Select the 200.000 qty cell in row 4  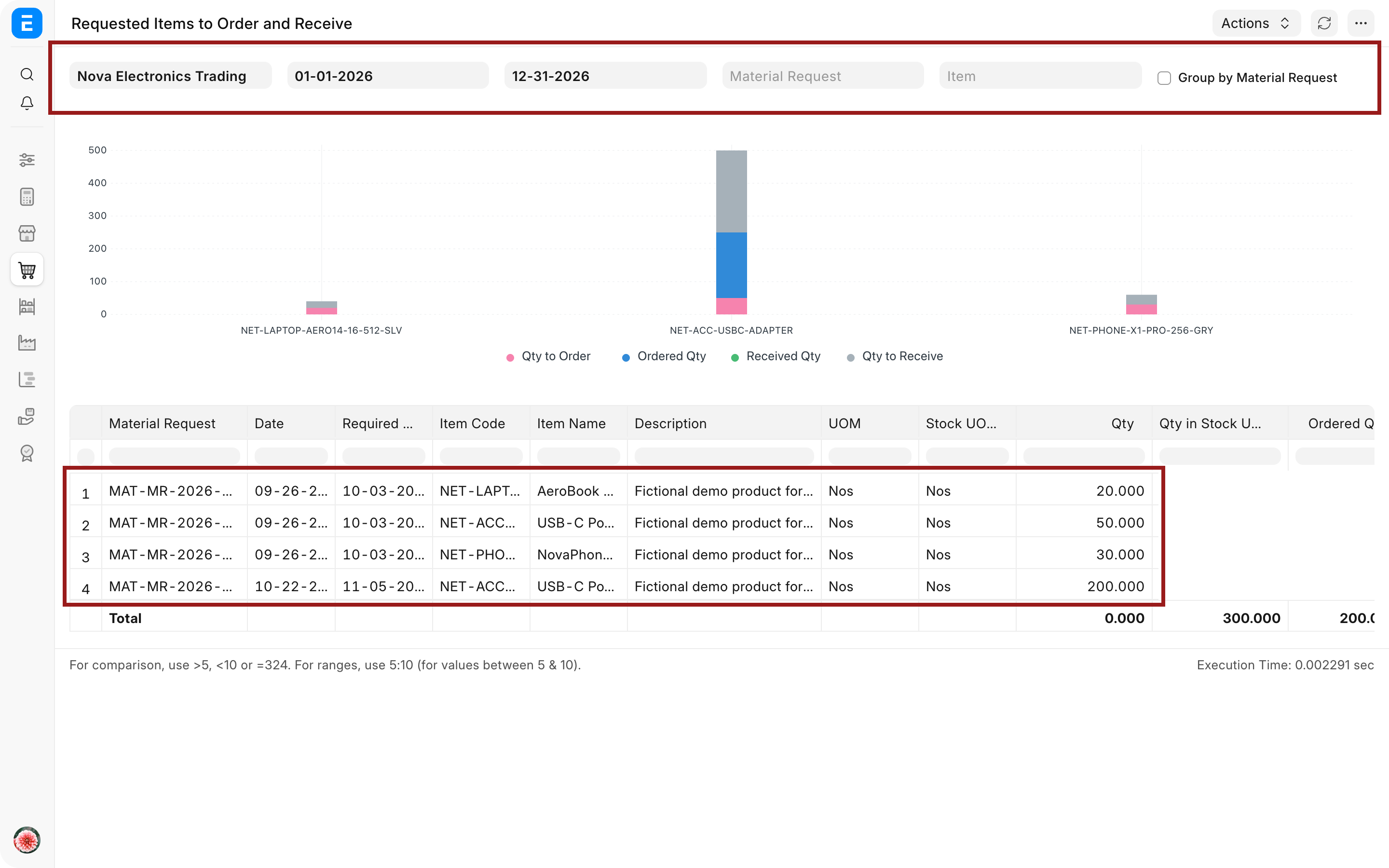pyautogui.click(x=1084, y=586)
